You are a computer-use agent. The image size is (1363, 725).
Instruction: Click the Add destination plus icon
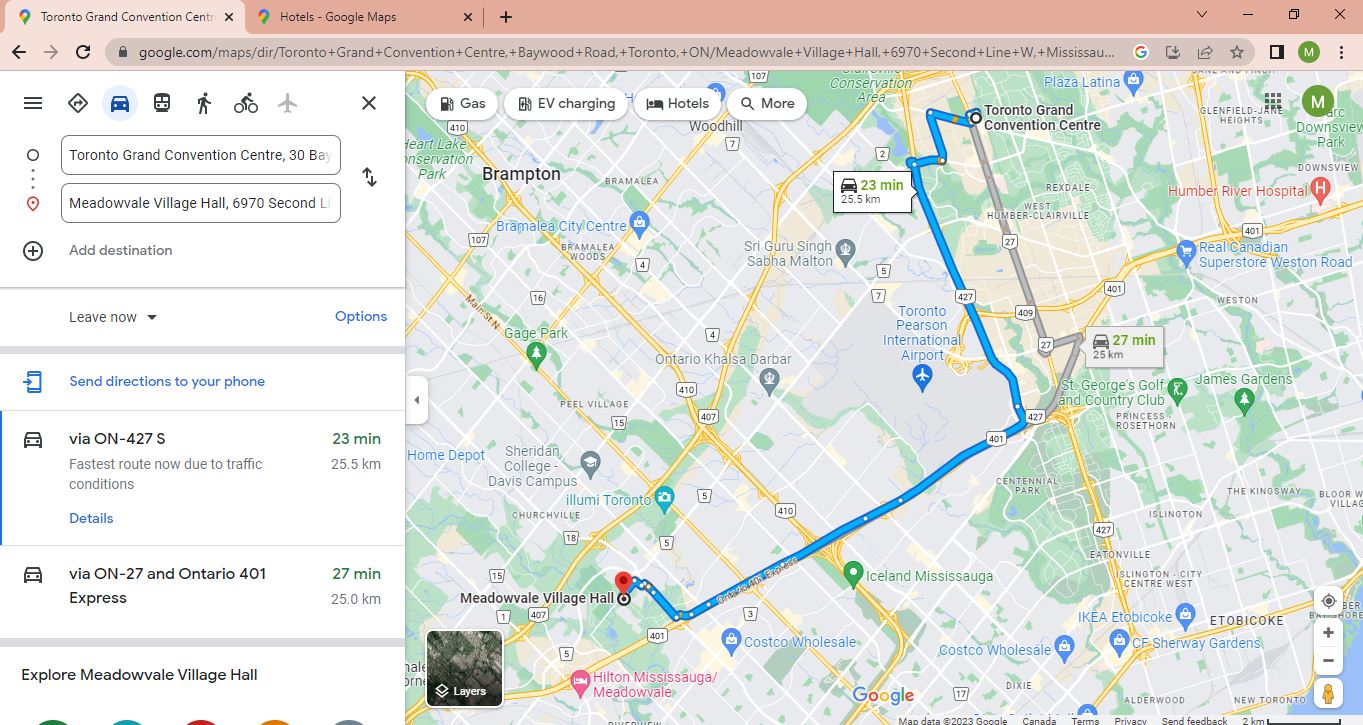click(33, 251)
